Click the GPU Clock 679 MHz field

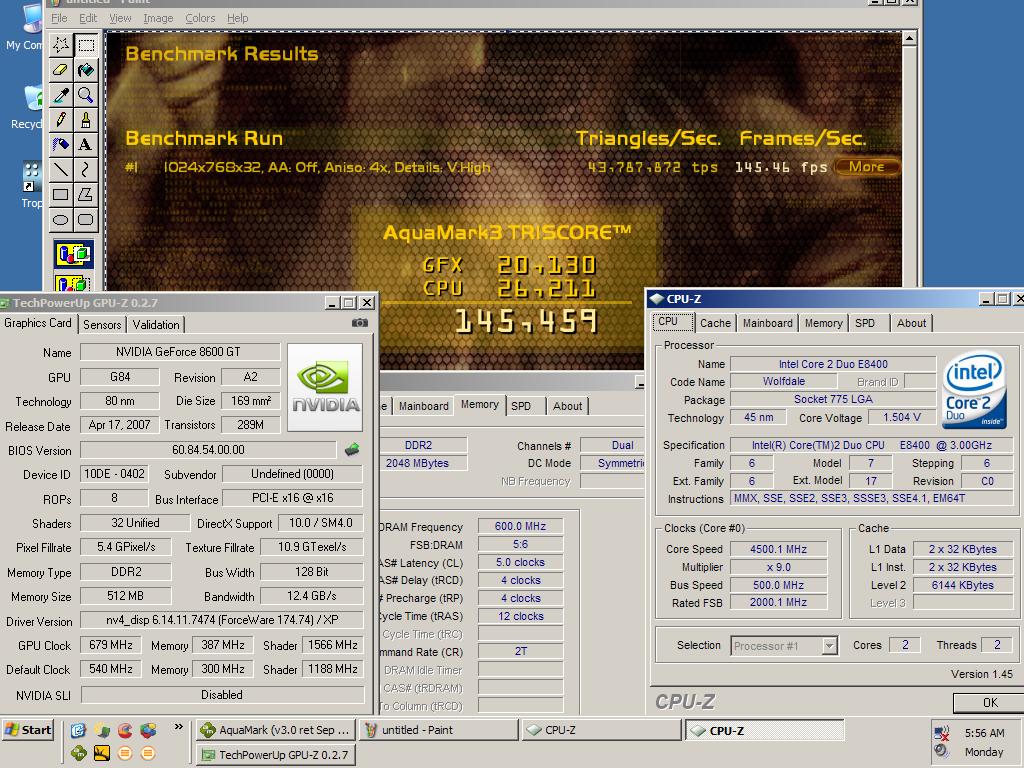pos(110,645)
